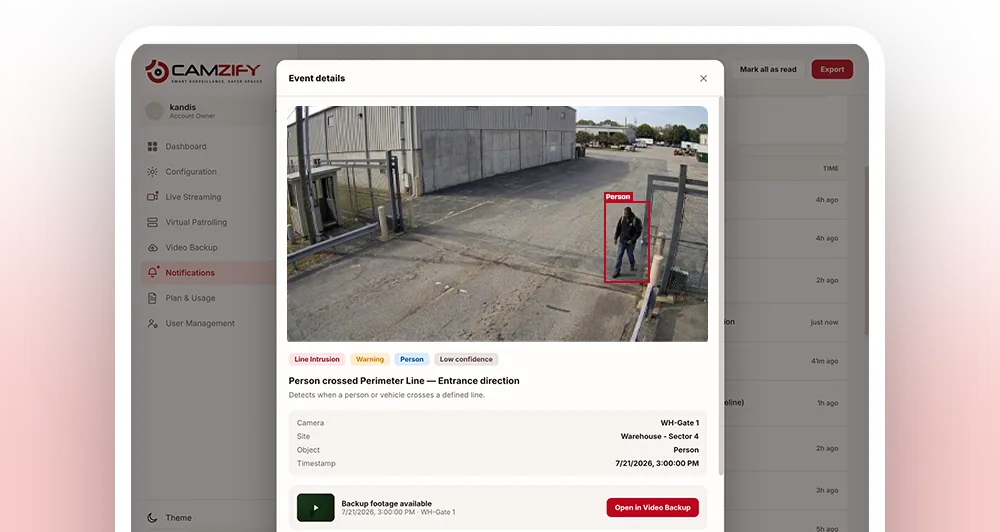Click 'Account Owner' role text
This screenshot has width=1000, height=532.
(192, 116)
